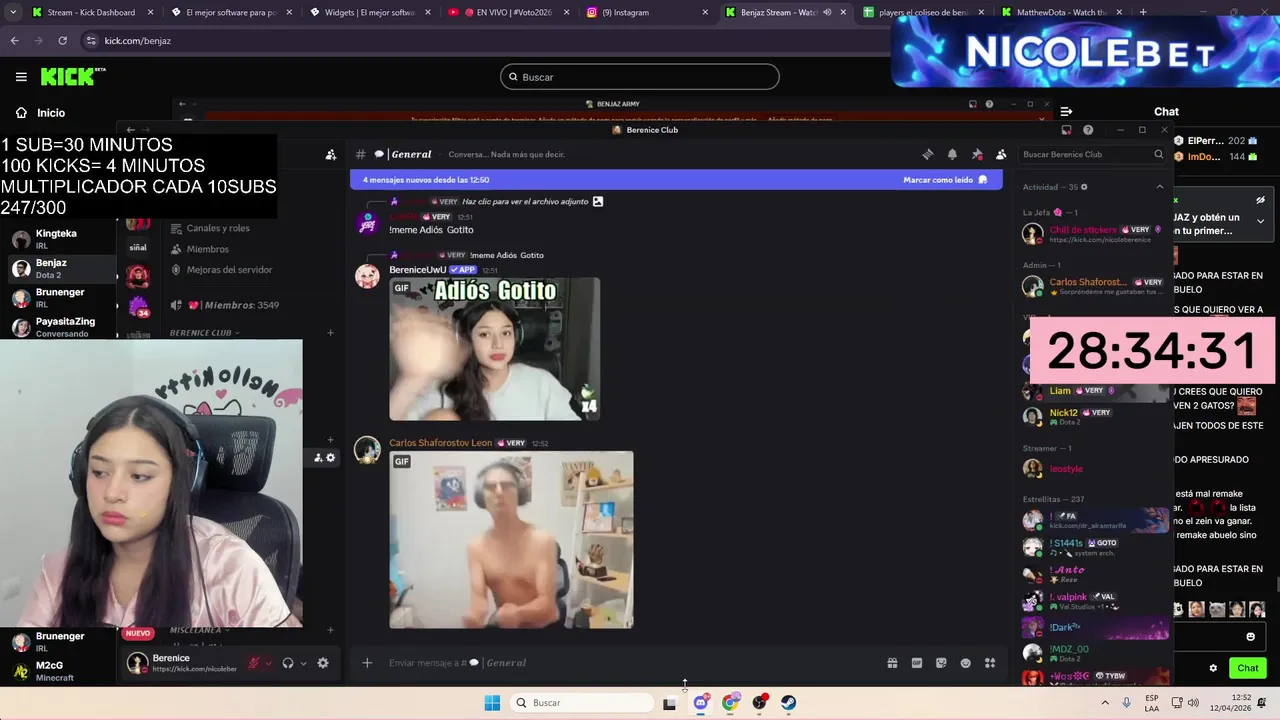The width and height of the screenshot is (1280, 720).
Task: Open the Kick hamburger menu
Action: pyautogui.click(x=21, y=77)
